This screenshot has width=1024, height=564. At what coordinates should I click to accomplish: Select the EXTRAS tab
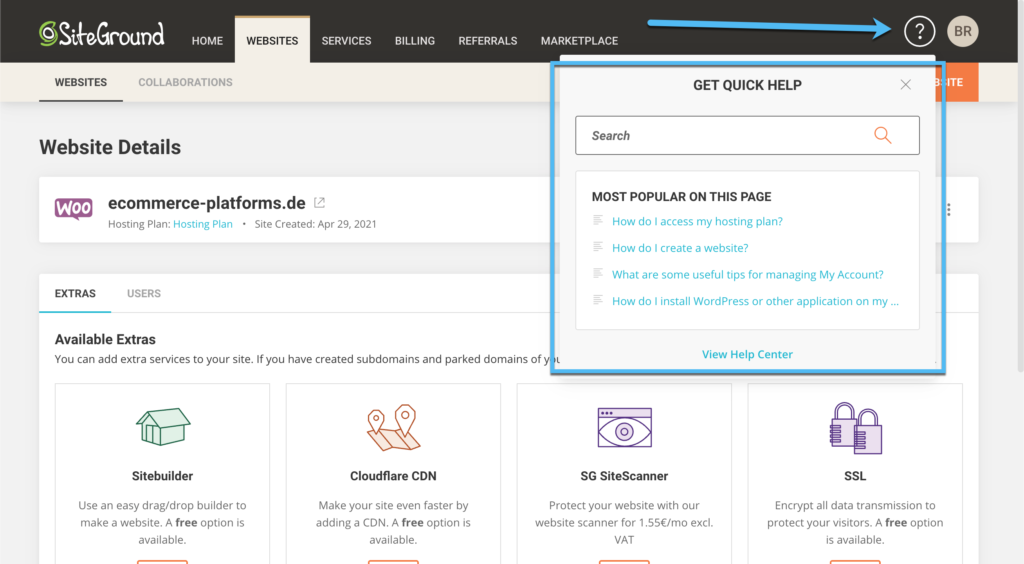point(75,294)
